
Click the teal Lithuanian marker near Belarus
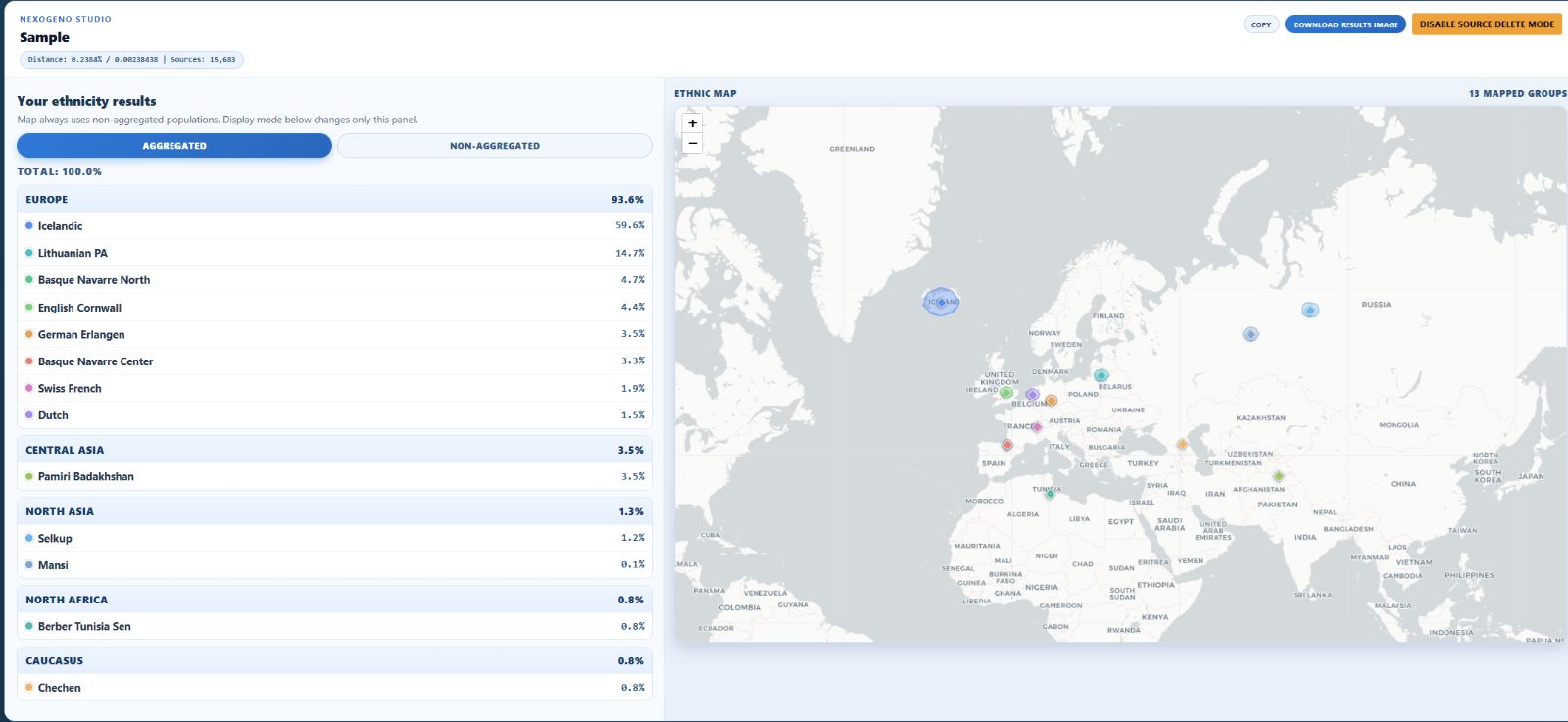pyautogui.click(x=1101, y=375)
